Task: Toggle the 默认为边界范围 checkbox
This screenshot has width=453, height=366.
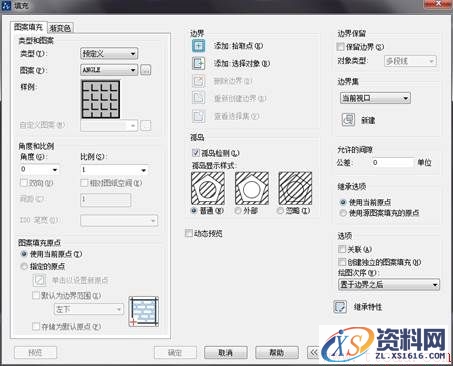Action: [36, 295]
